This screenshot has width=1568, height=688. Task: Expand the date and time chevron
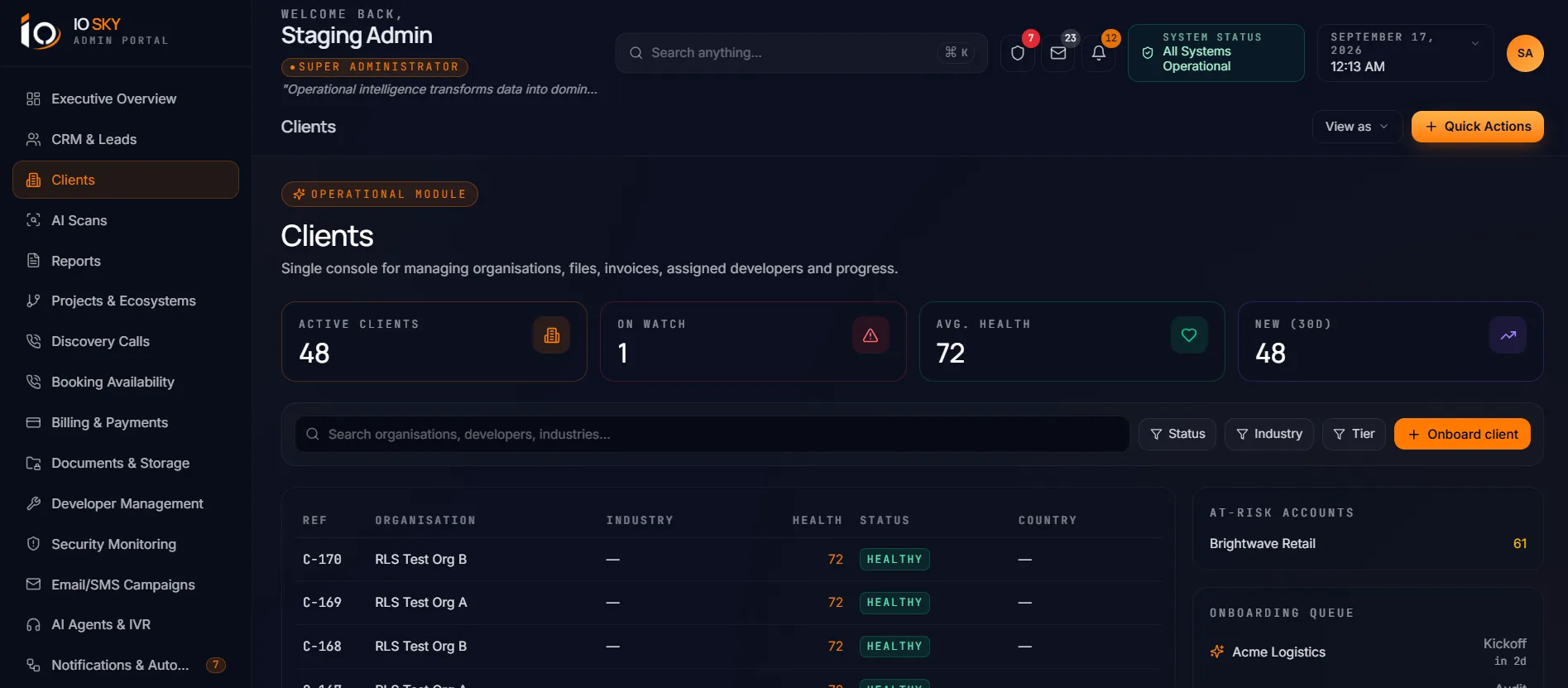click(1475, 44)
